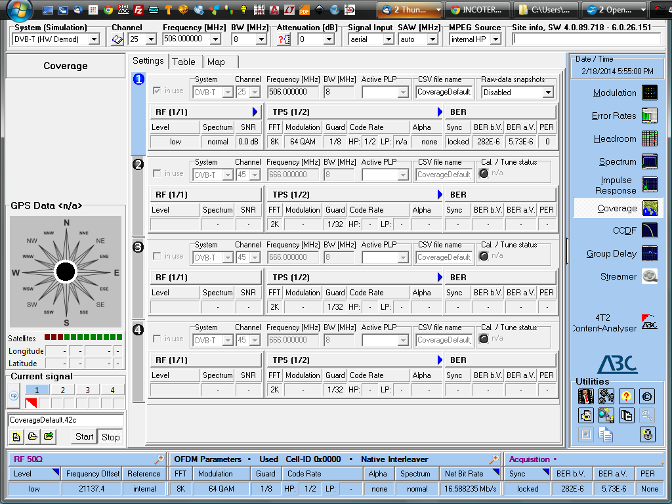Viewport: 672px width, 504px height.
Task: Switch to the Map tab
Action: (x=216, y=62)
